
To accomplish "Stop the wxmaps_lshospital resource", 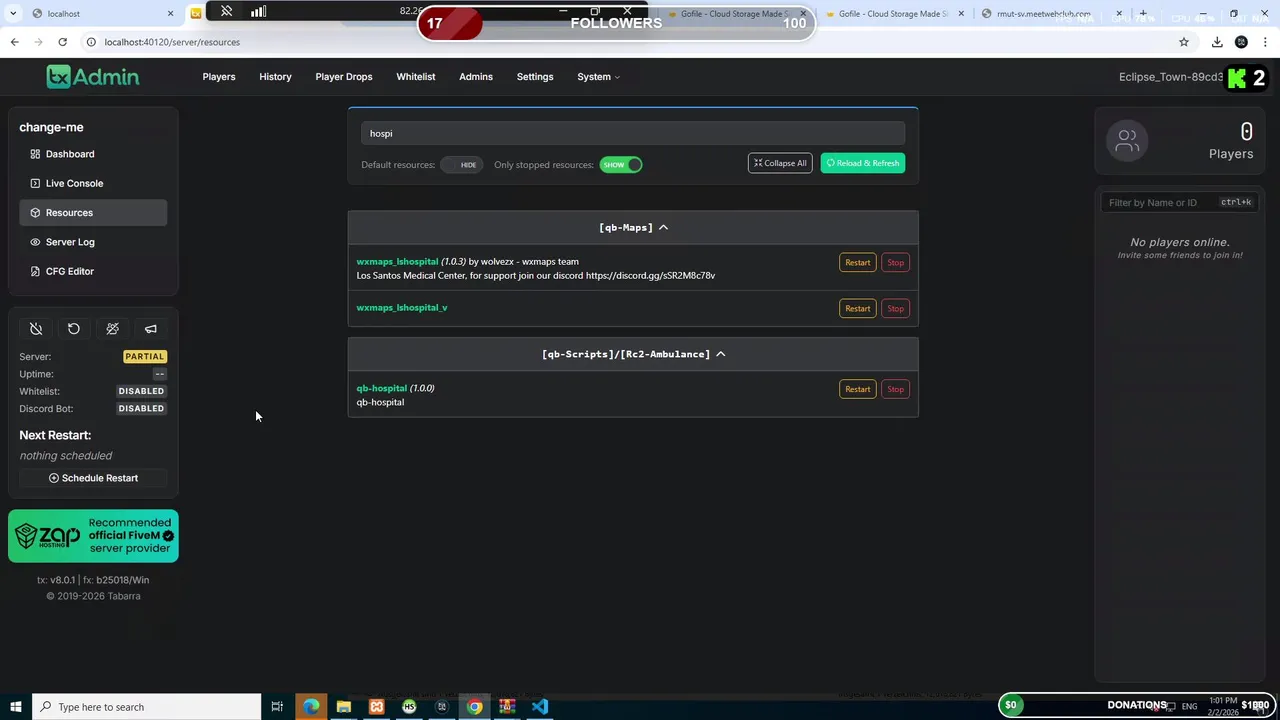I will pos(895,262).
